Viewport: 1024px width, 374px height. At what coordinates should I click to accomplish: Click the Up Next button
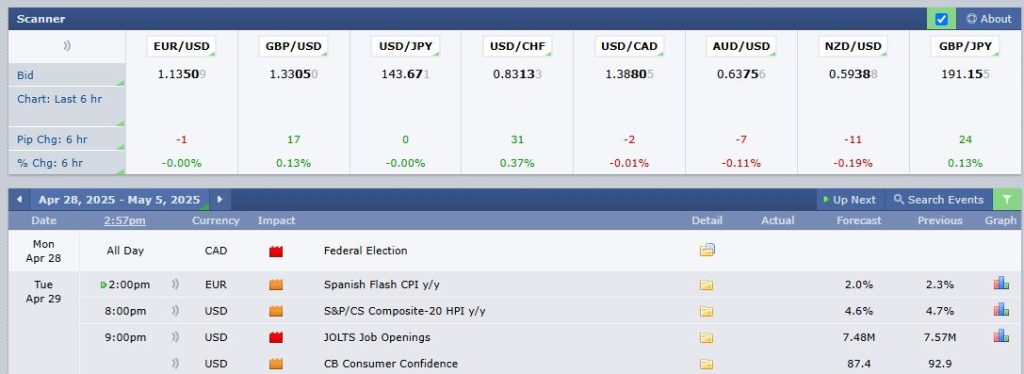pos(849,200)
